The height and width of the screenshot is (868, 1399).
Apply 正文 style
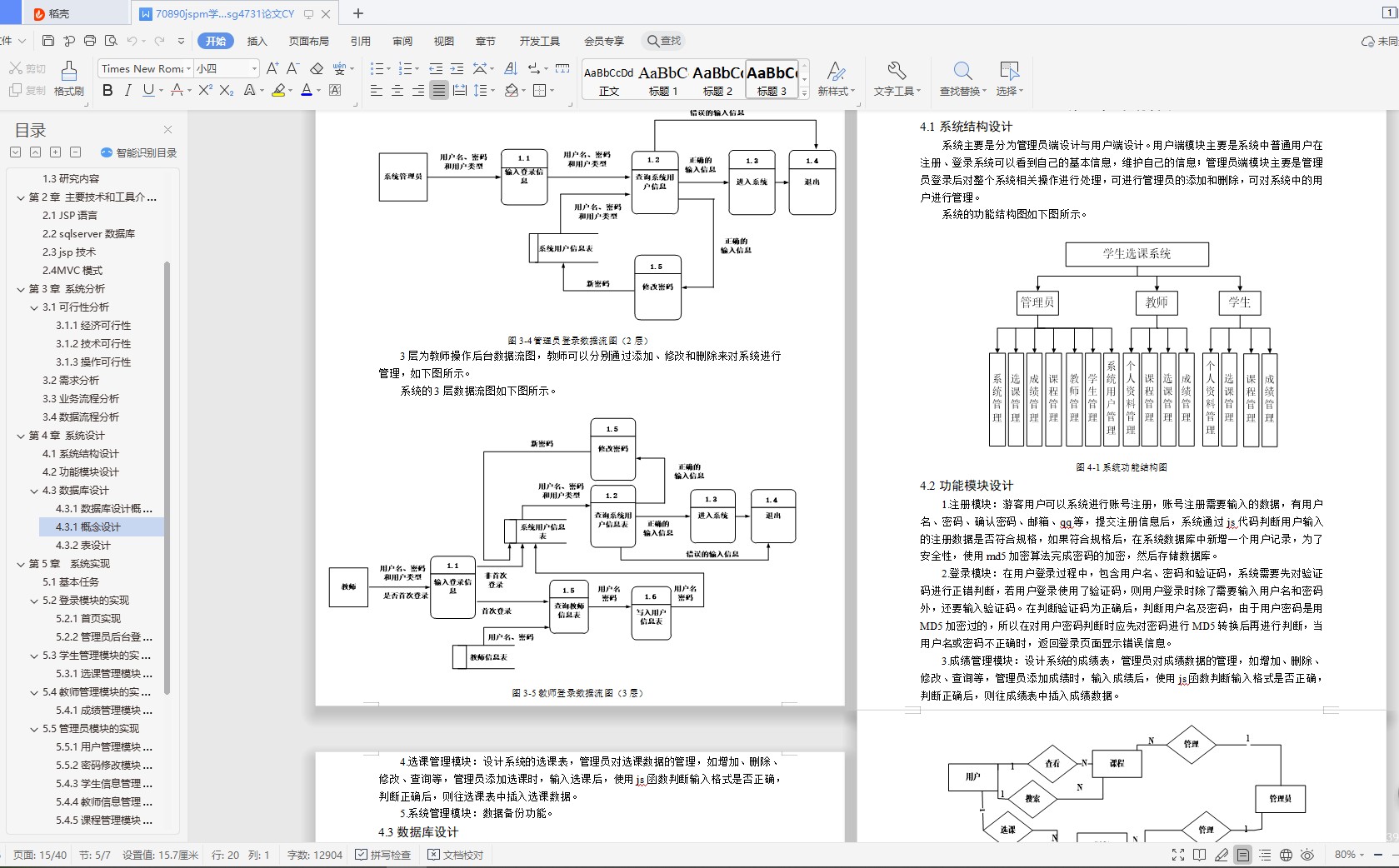(x=609, y=80)
